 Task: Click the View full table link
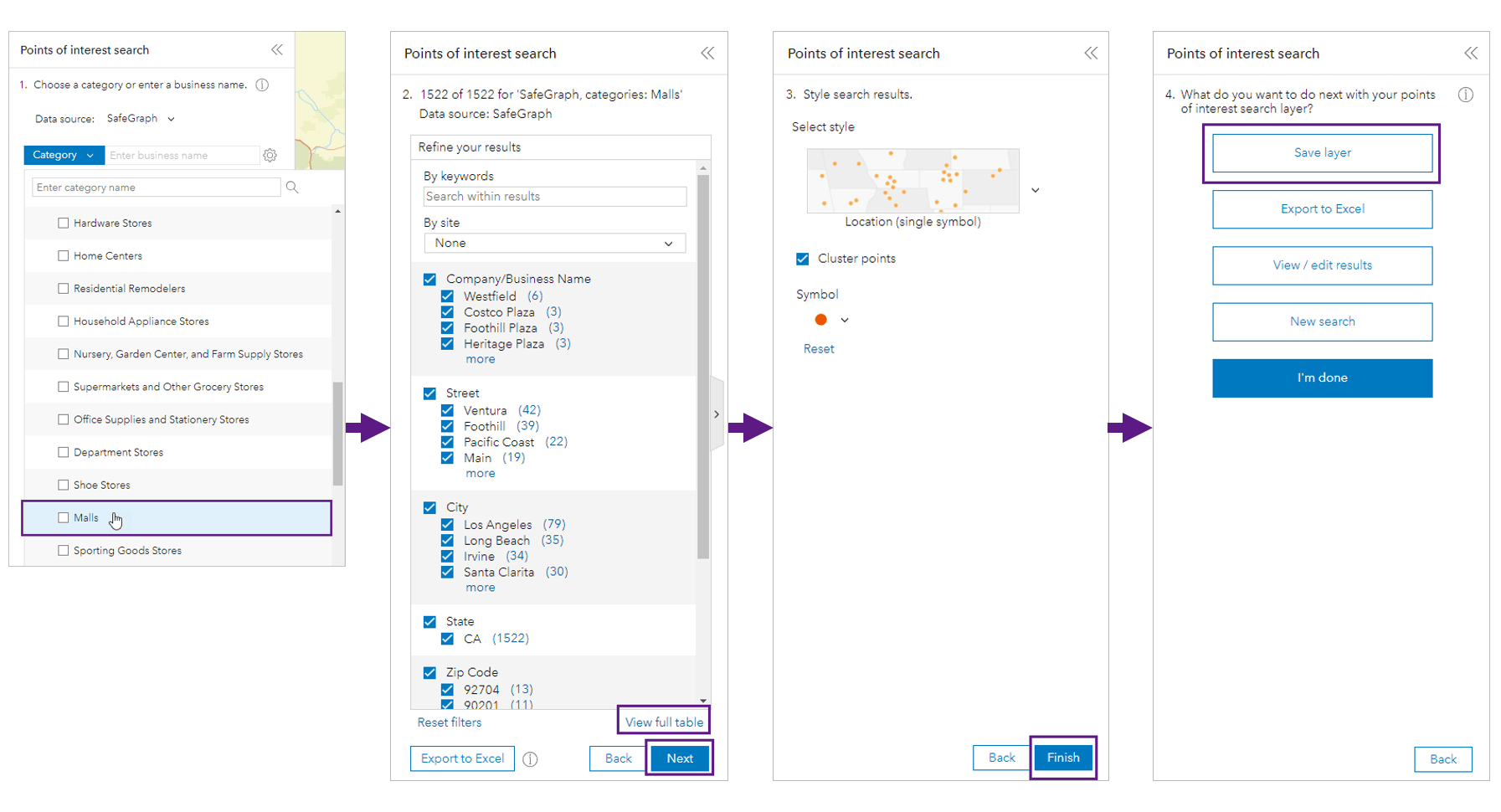coord(663,721)
